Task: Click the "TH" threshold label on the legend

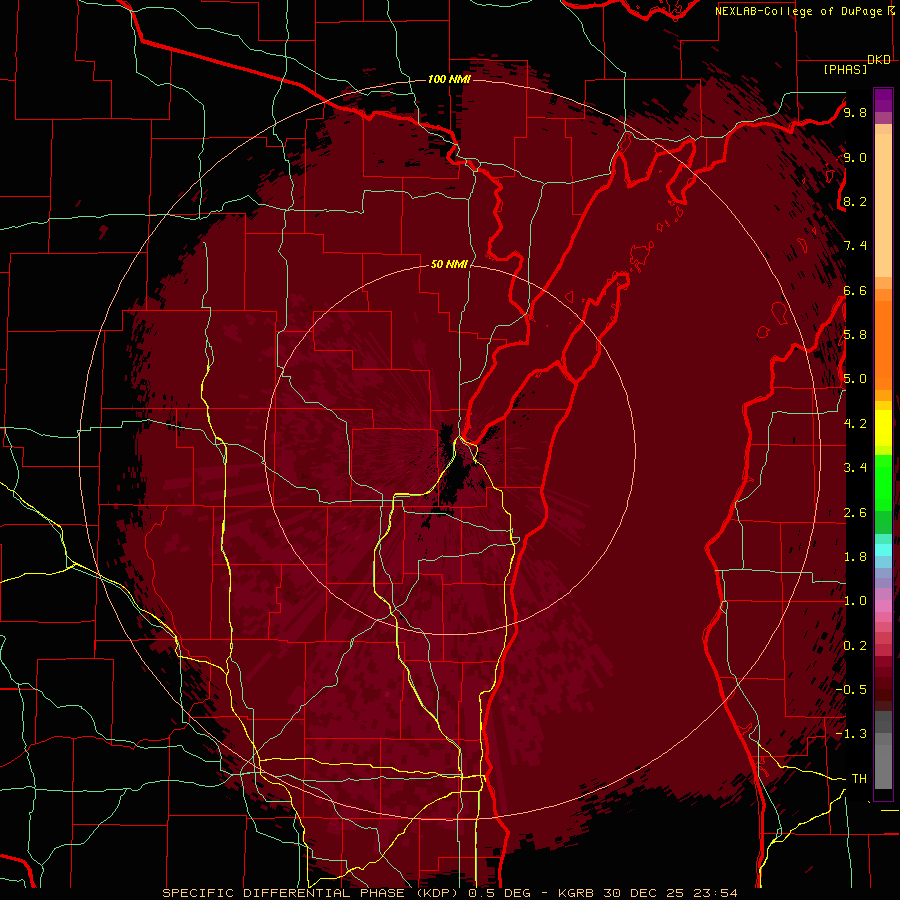Action: click(x=859, y=778)
